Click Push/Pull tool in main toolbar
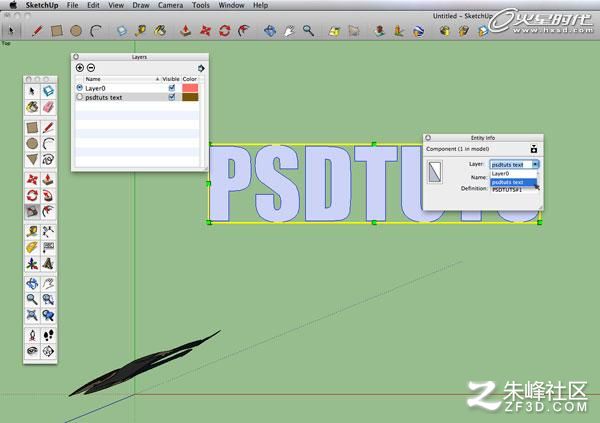 (186, 31)
